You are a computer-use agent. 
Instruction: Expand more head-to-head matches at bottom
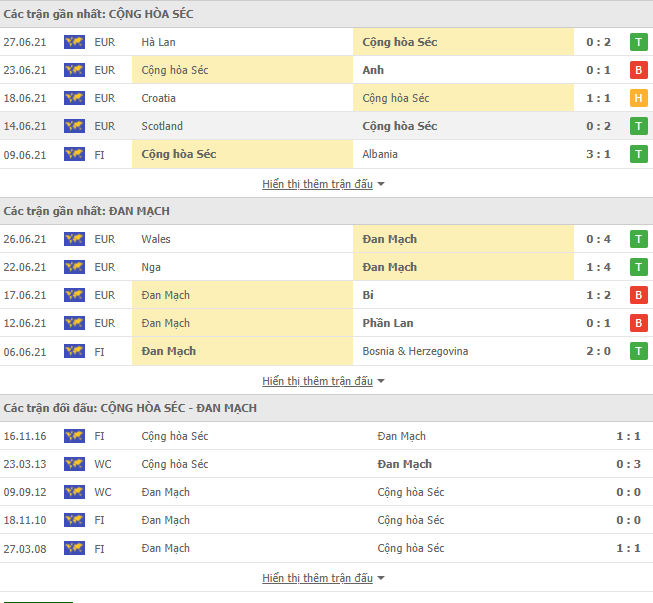(323, 578)
